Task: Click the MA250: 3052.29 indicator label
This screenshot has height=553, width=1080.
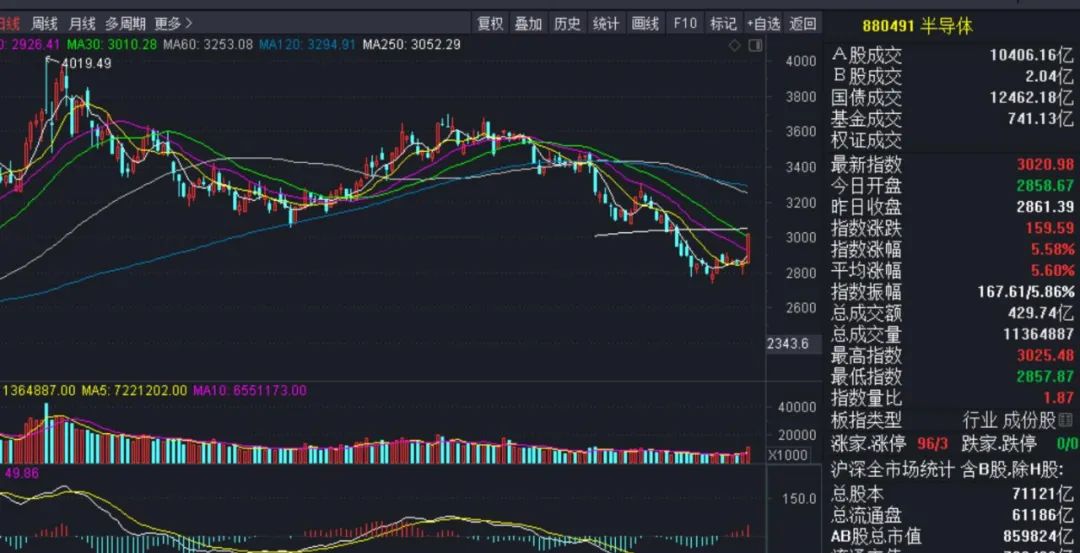Action: pyautogui.click(x=411, y=45)
